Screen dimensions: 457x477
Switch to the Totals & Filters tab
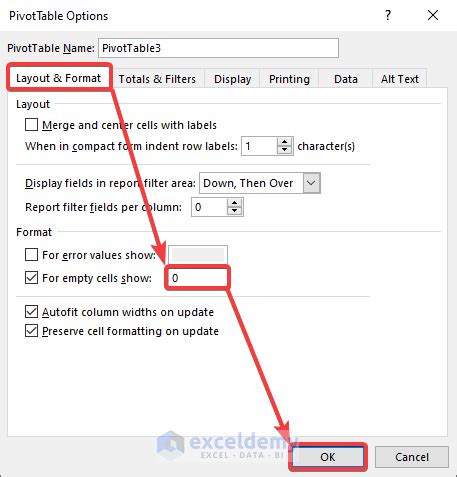coord(157,79)
